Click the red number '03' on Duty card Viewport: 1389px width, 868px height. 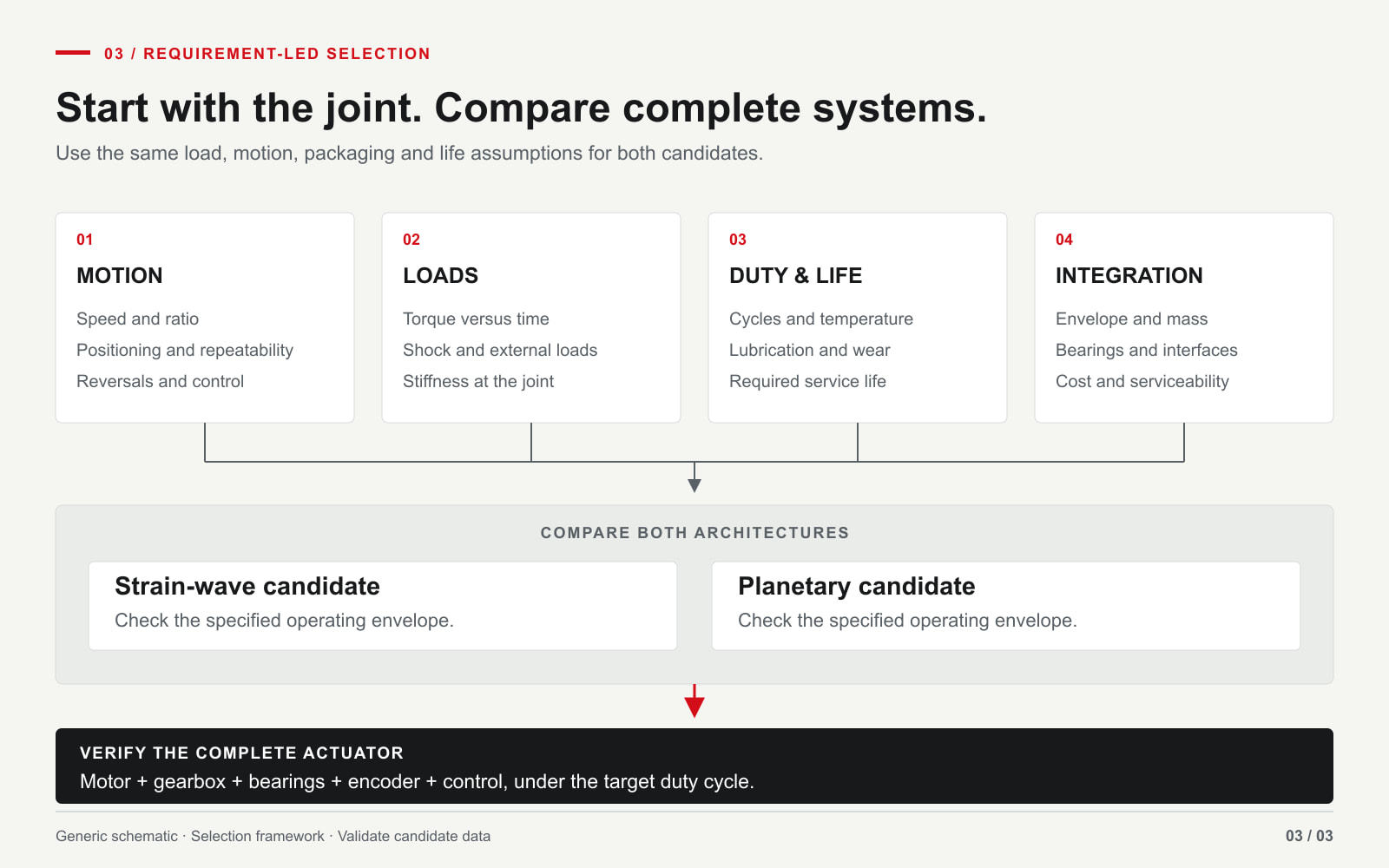[x=738, y=240]
